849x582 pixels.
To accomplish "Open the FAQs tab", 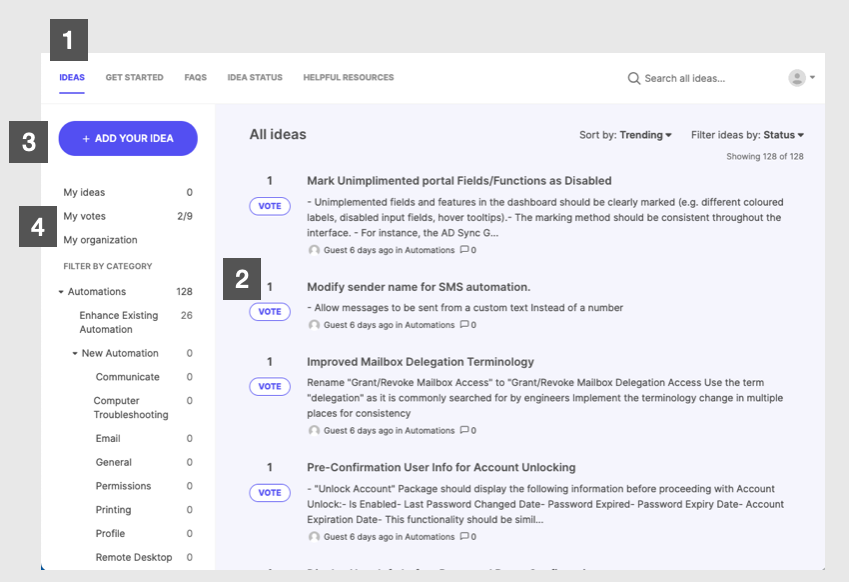I will (195, 77).
